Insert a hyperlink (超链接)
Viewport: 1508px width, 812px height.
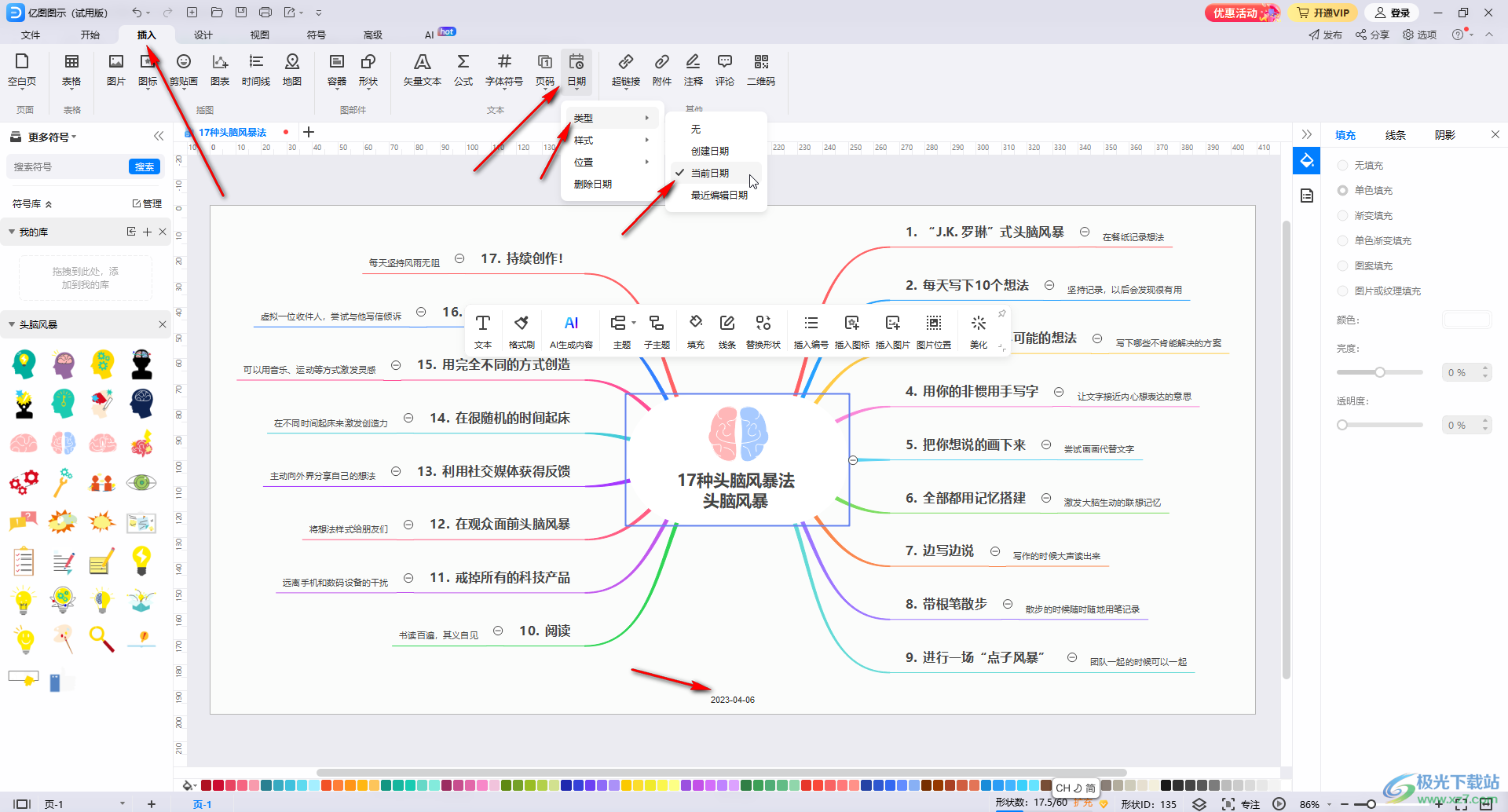(626, 69)
